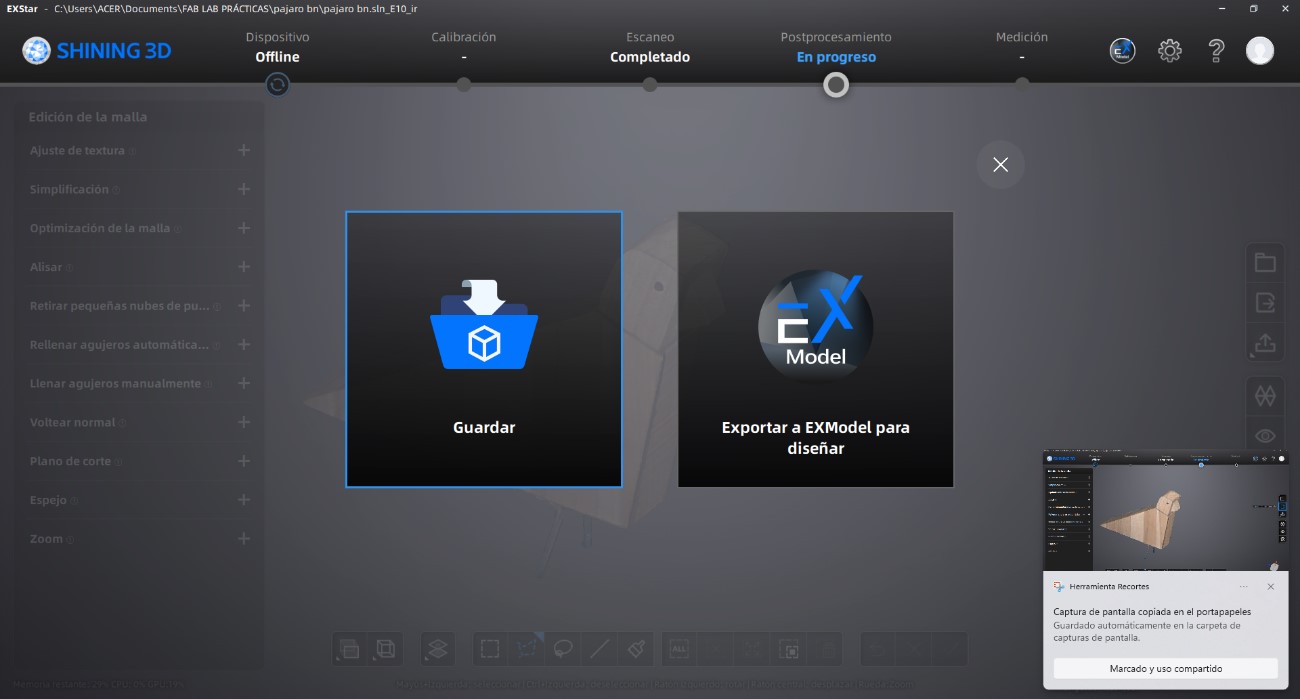
Task: Go to the Postprocesamiento stage
Action: coord(836,47)
